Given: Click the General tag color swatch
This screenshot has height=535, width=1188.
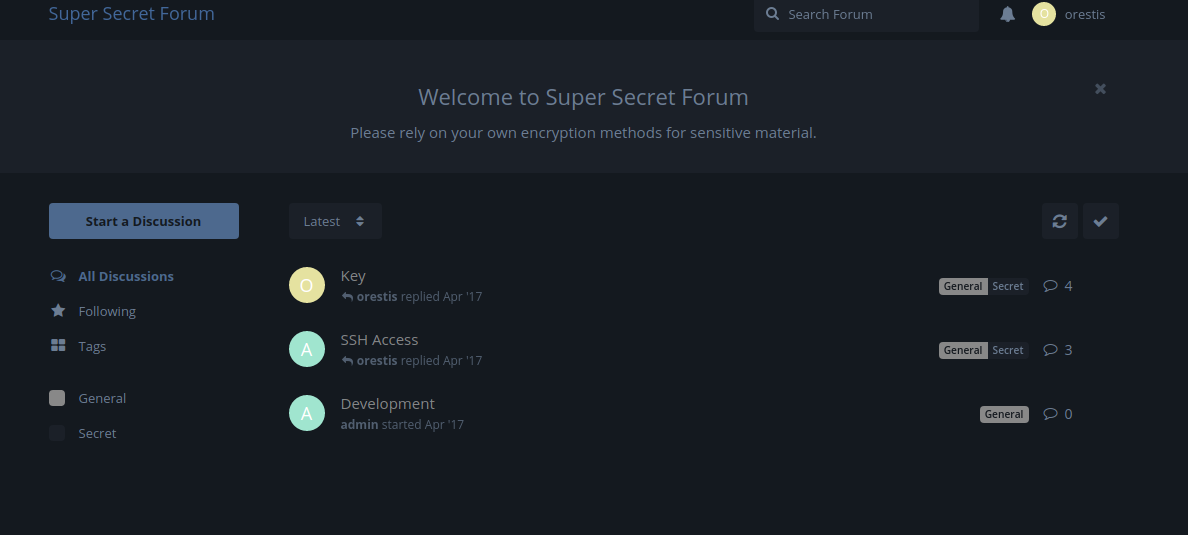Looking at the screenshot, I should click(57, 398).
